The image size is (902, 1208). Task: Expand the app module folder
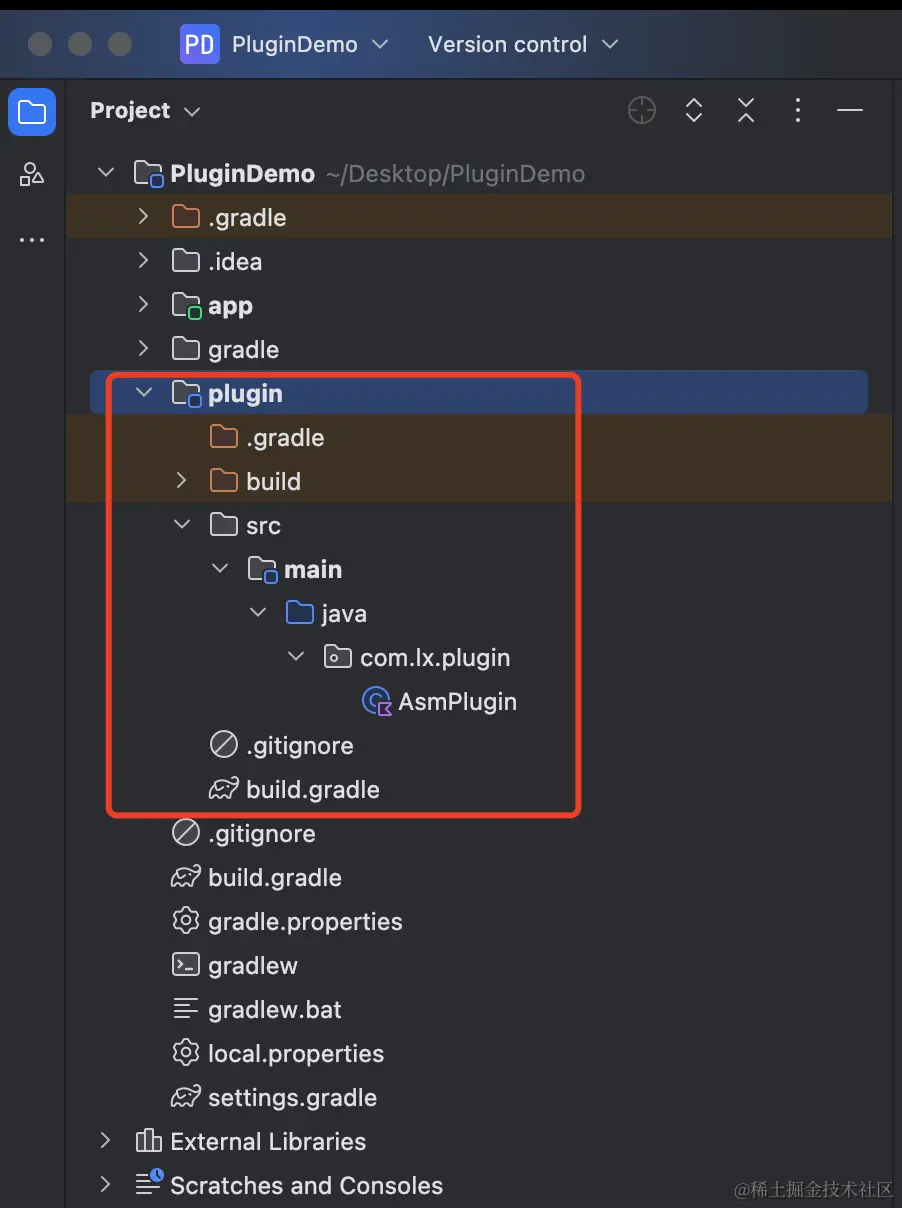click(x=143, y=305)
